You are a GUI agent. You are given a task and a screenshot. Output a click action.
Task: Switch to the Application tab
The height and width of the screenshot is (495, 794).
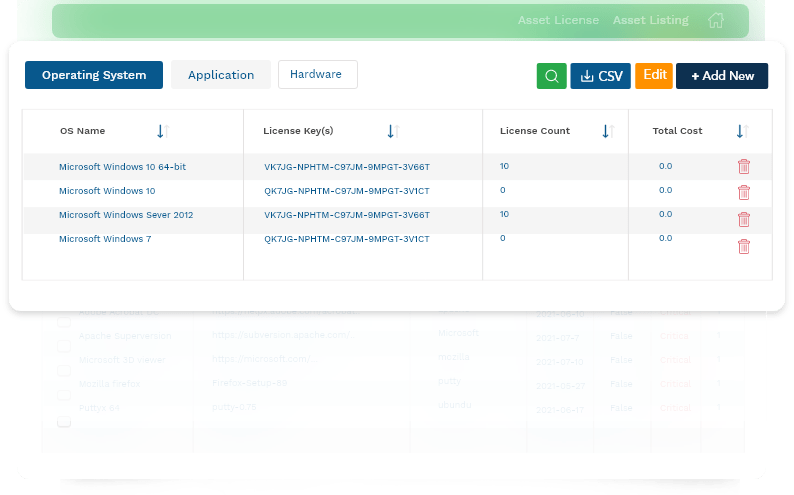221,75
